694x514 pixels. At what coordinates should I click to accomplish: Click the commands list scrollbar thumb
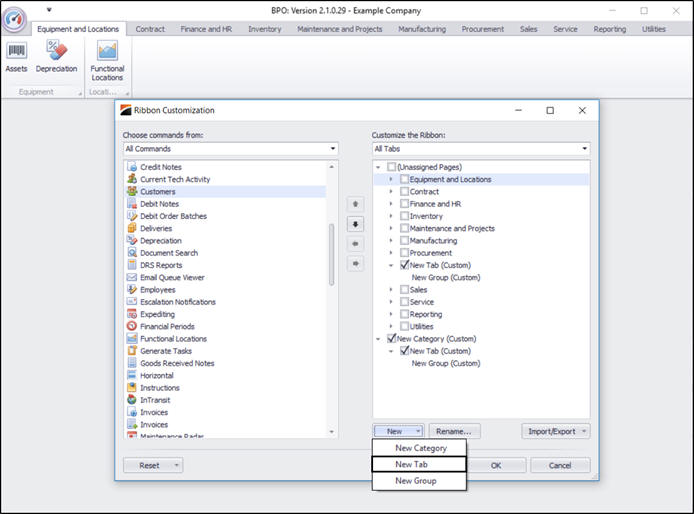click(x=332, y=255)
